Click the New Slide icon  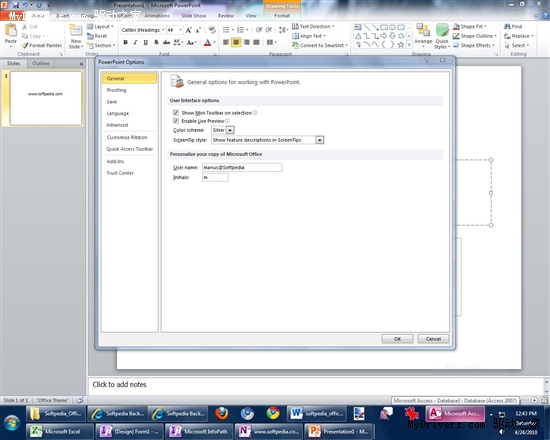(x=76, y=31)
